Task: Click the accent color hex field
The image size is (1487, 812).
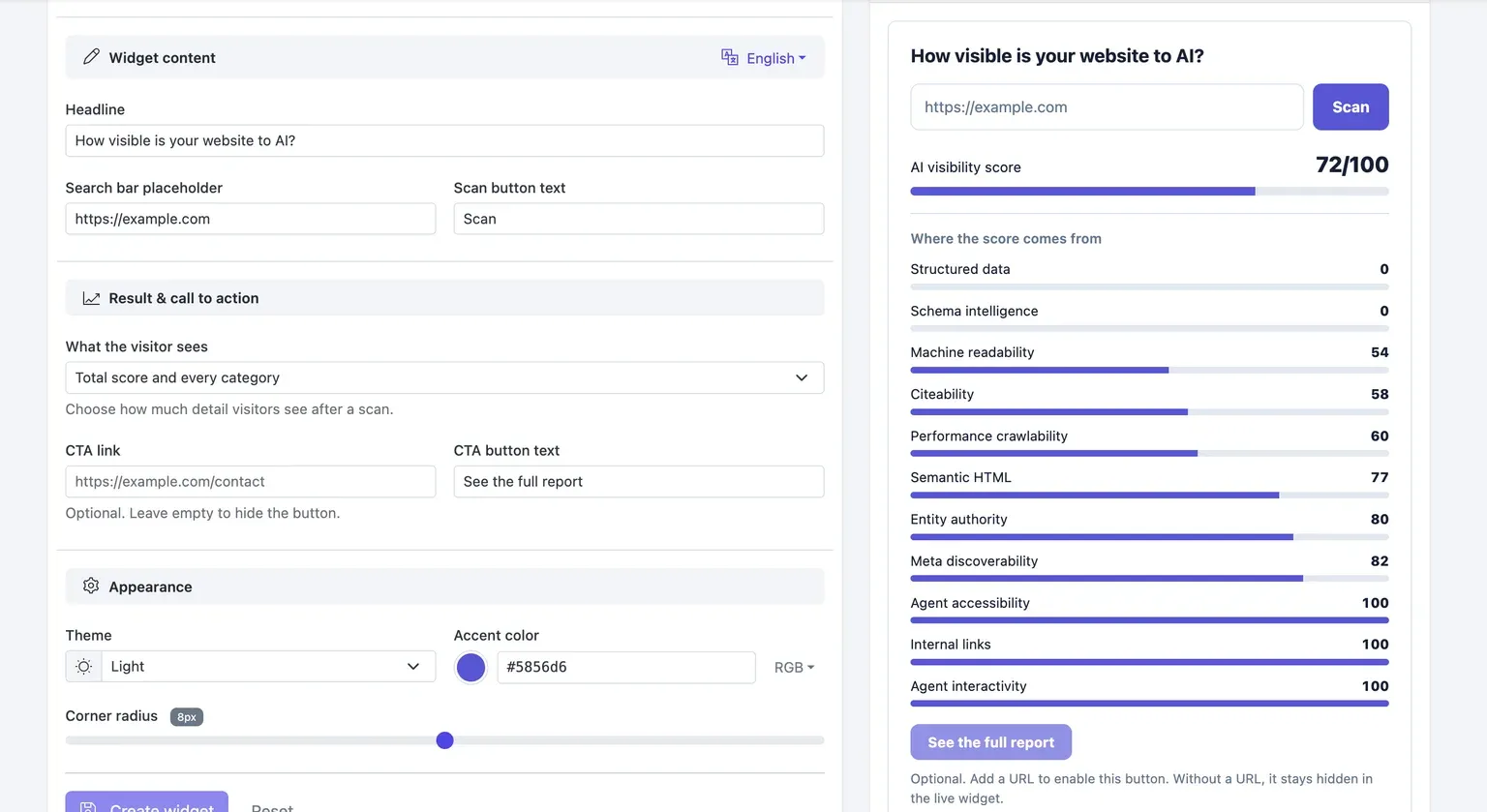Action: click(626, 667)
